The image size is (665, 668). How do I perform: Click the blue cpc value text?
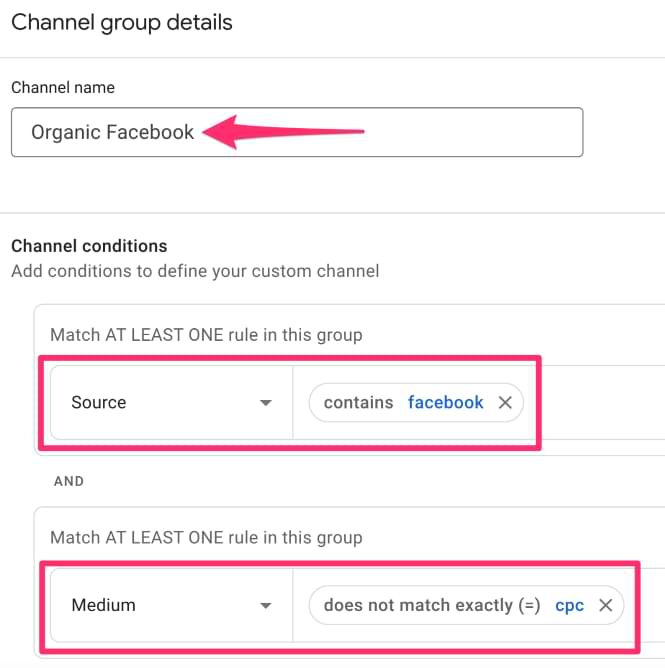point(570,606)
